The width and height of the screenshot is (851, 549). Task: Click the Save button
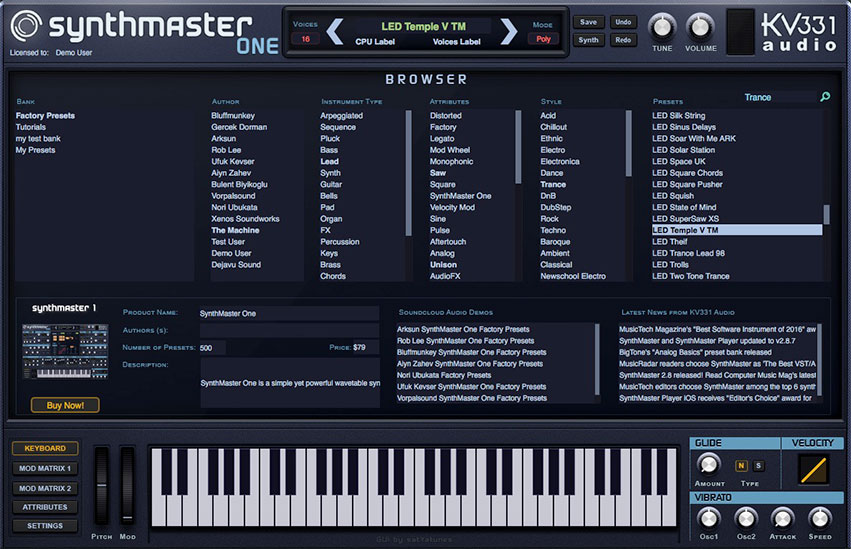(588, 22)
